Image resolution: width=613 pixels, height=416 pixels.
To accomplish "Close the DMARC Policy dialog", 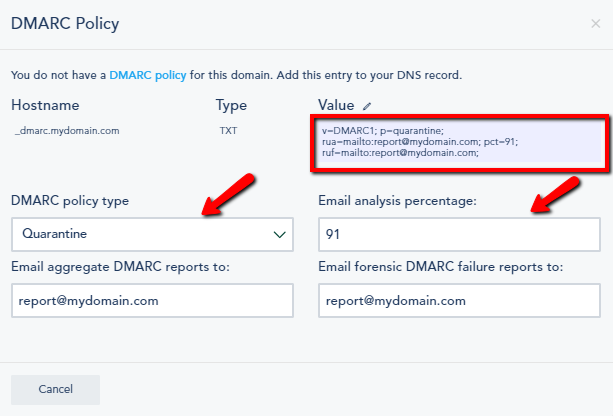I will (595, 22).
